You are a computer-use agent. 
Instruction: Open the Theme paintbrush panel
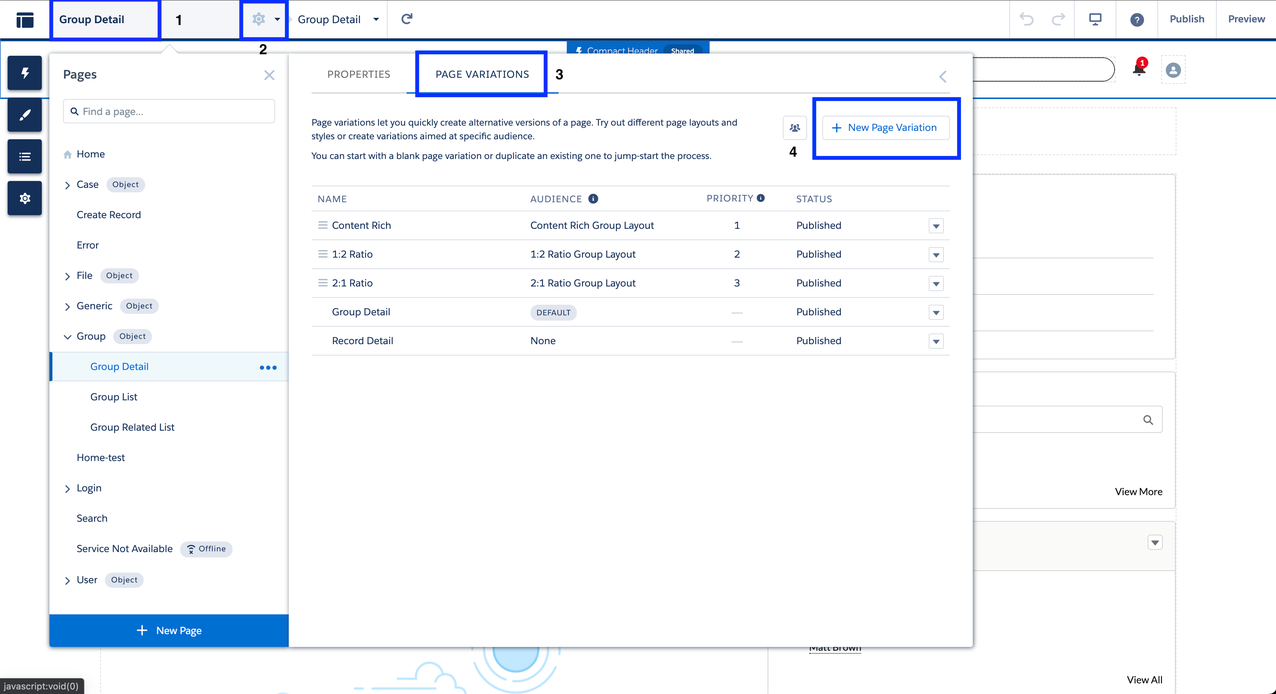25,115
